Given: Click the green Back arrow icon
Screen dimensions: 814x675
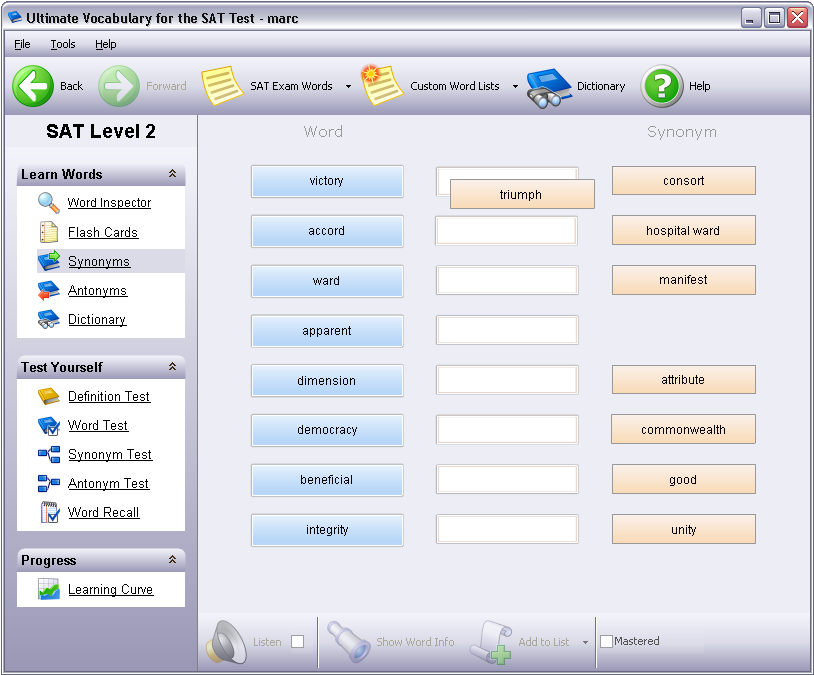Looking at the screenshot, I should (x=33, y=86).
